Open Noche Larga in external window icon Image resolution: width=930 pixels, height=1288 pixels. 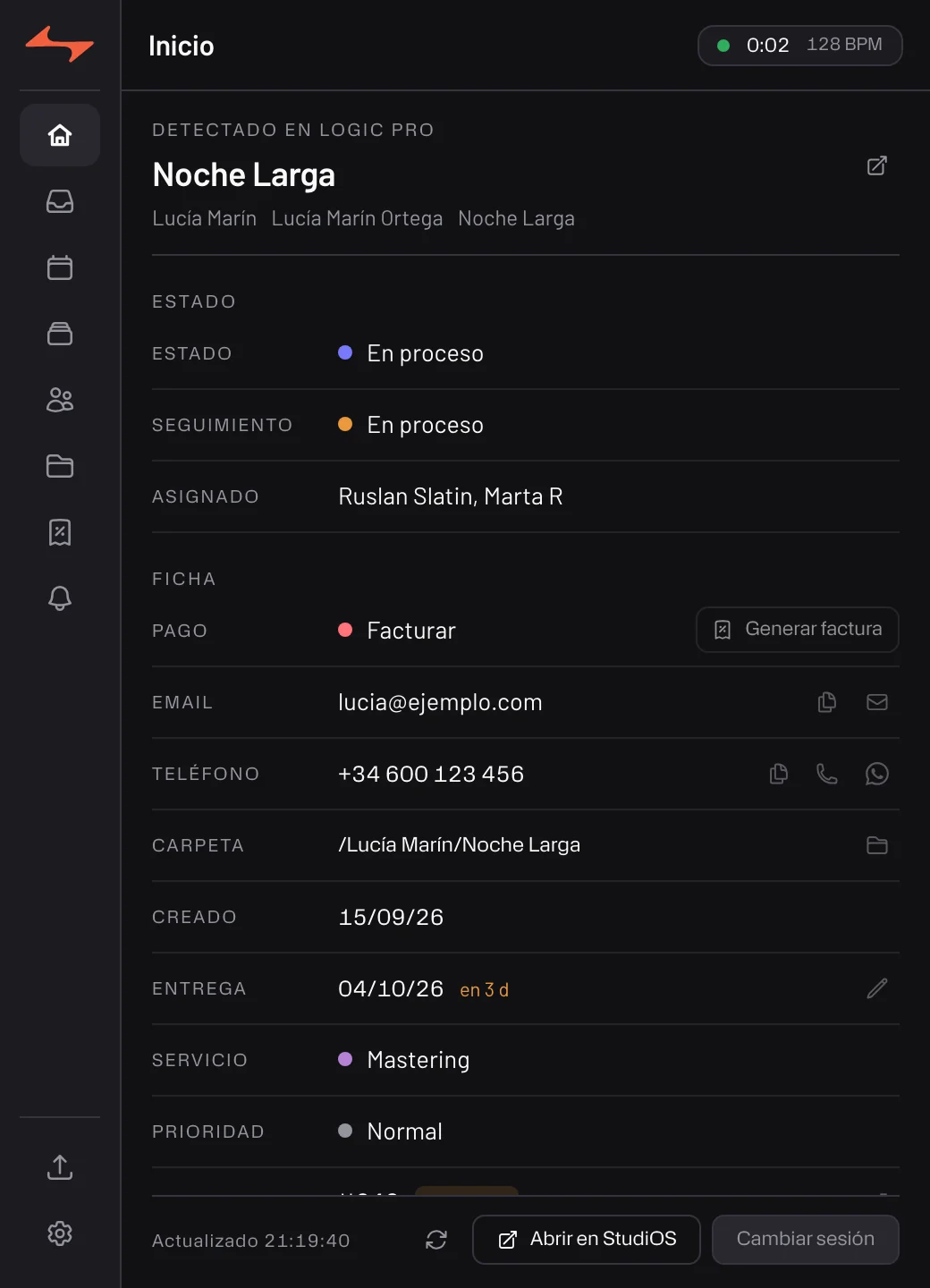877,165
